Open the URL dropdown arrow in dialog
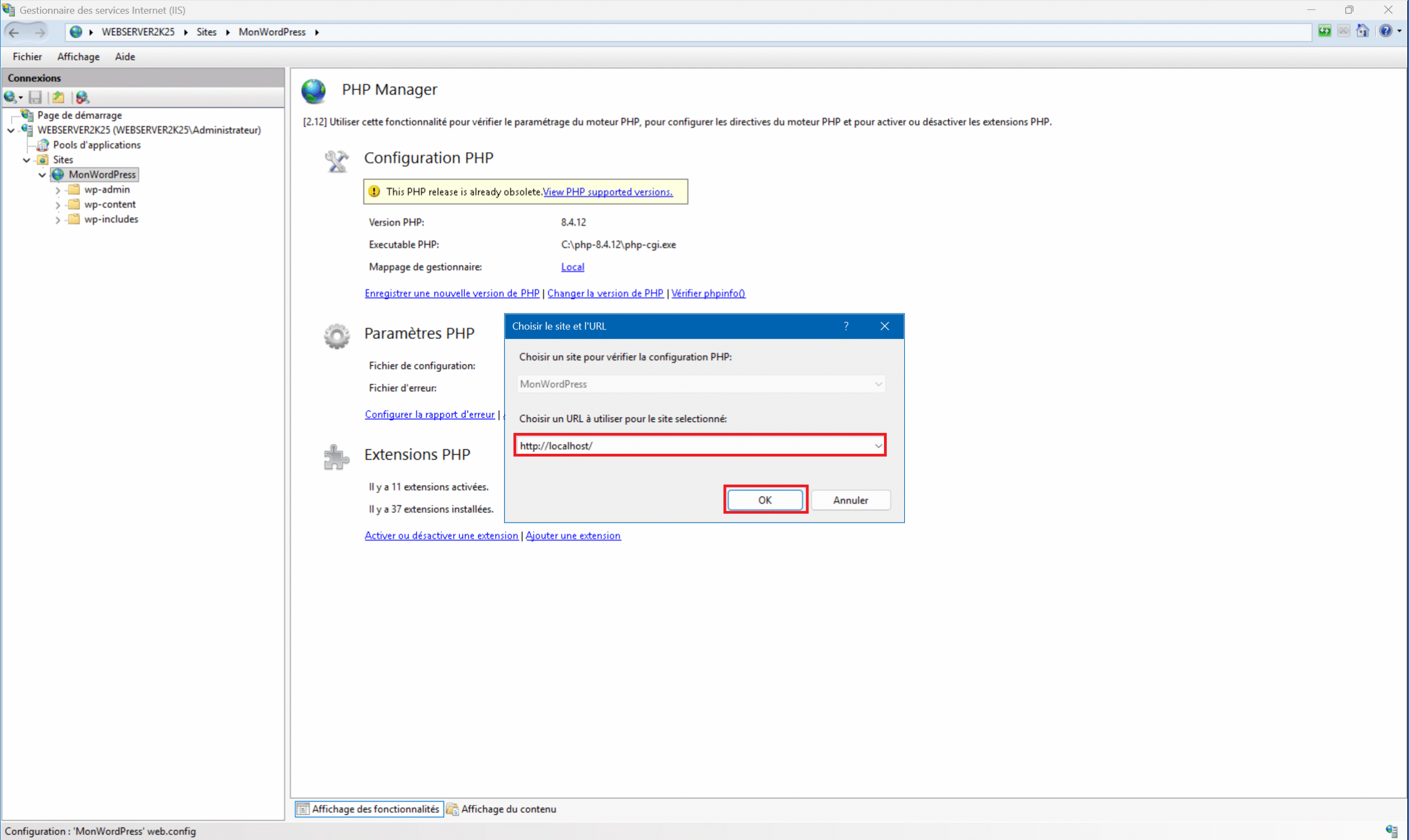Screen dimensions: 1409x840 click(x=878, y=446)
